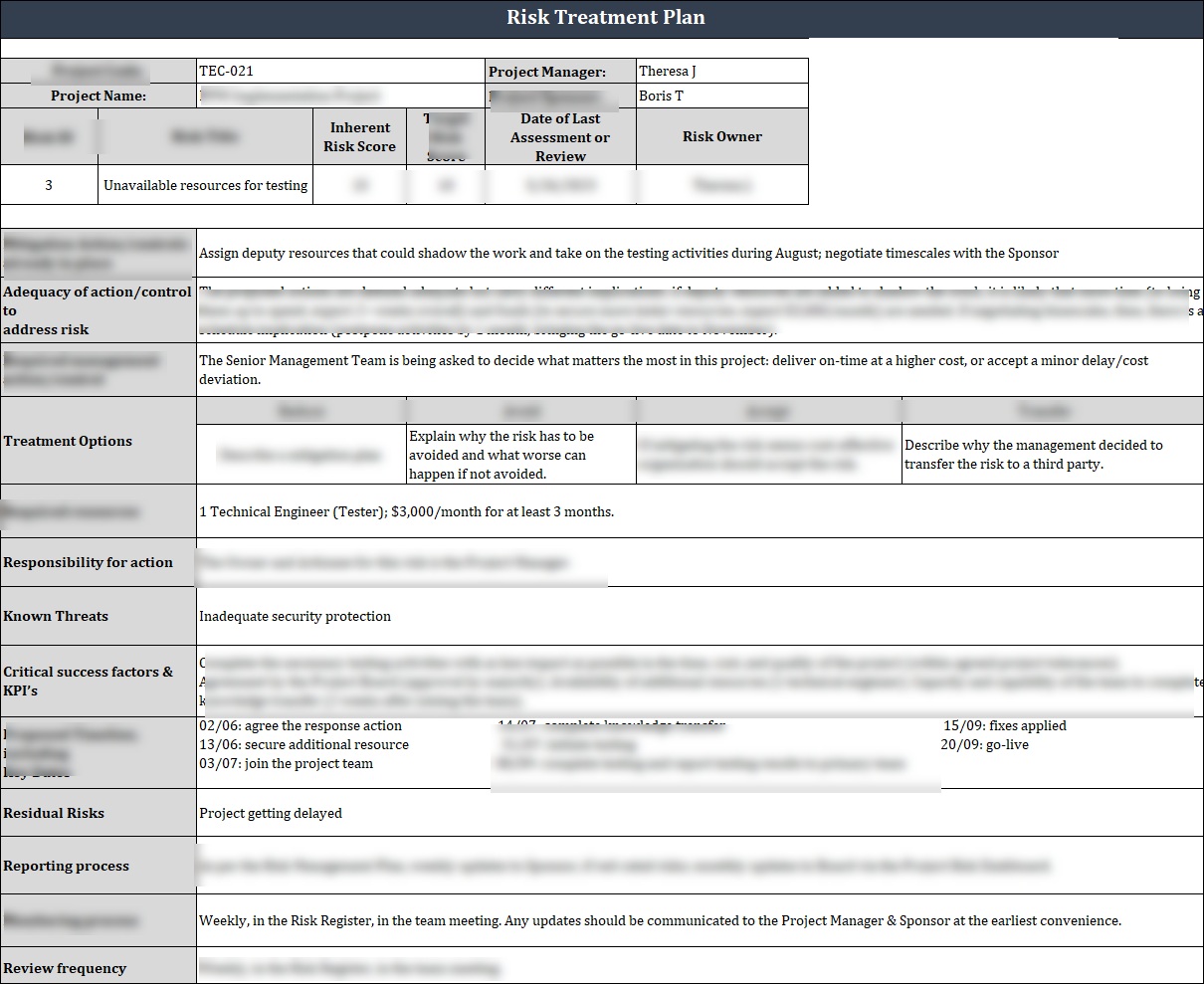Select the 1 Technical Engineer (Tester) cell
The image size is (1204, 984).
click(700, 511)
